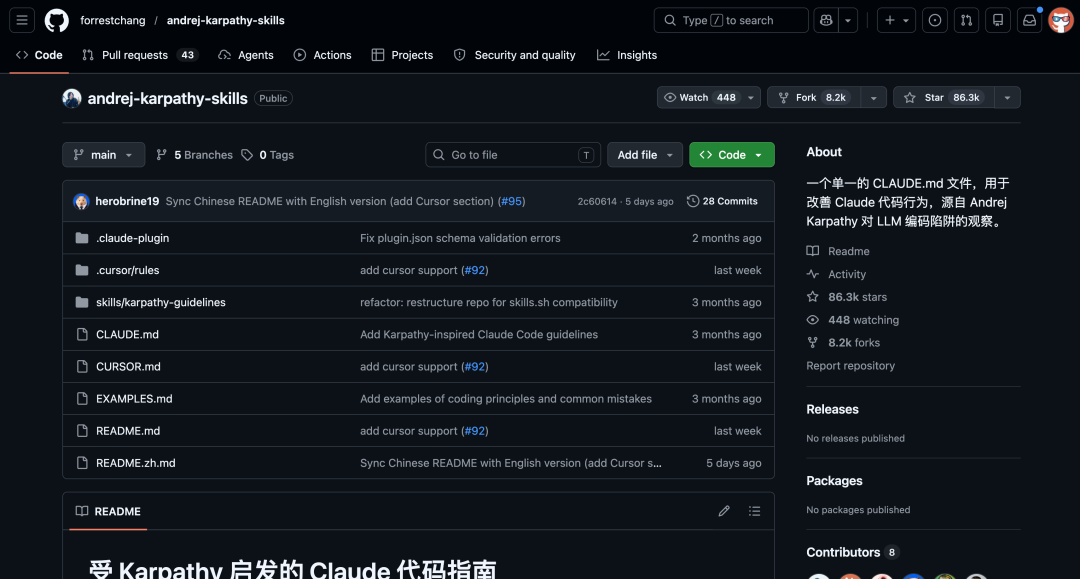
Task: Open the skills/karpathy-guidelines folder
Action: pos(160,303)
